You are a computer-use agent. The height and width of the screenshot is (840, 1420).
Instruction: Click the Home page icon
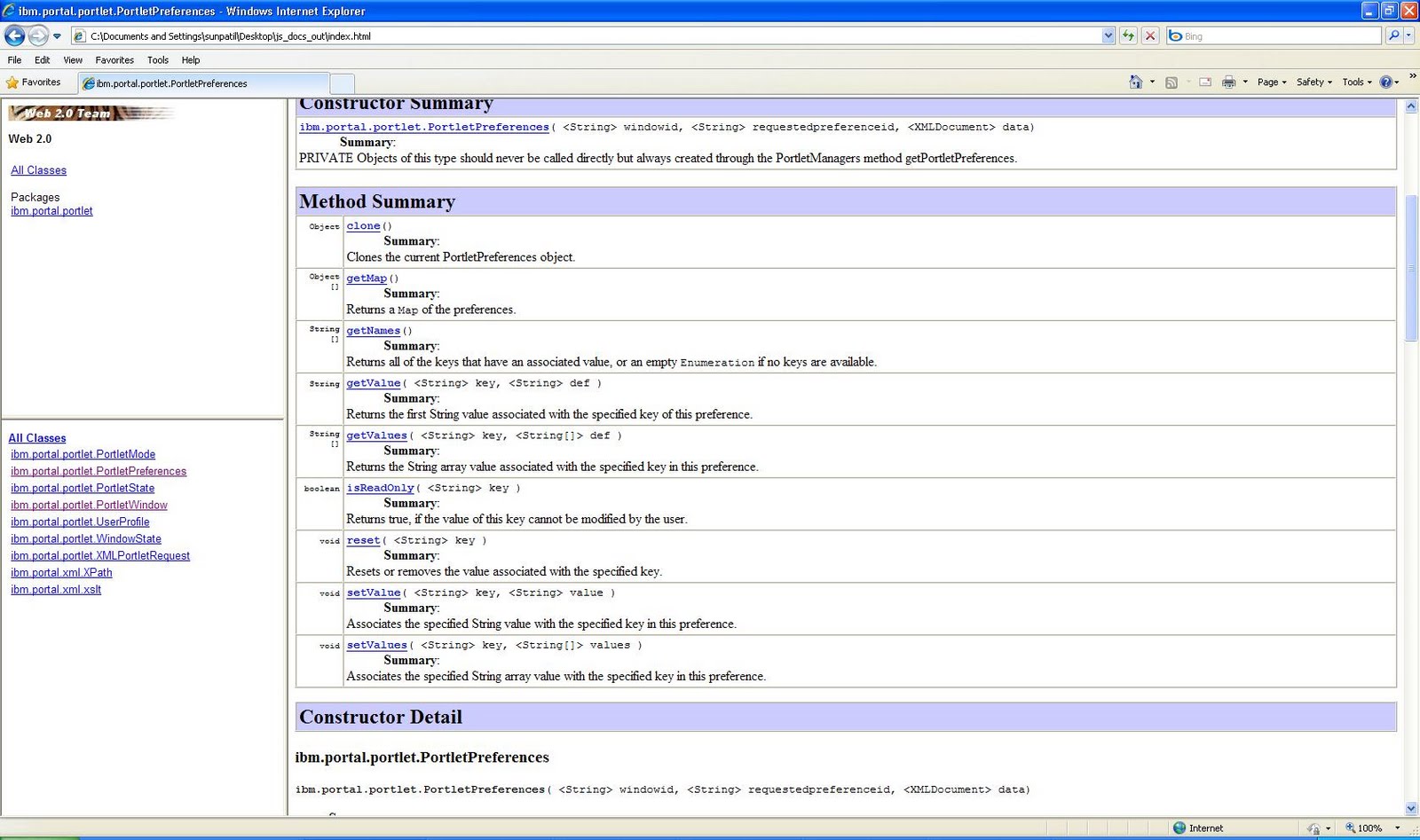point(1135,82)
